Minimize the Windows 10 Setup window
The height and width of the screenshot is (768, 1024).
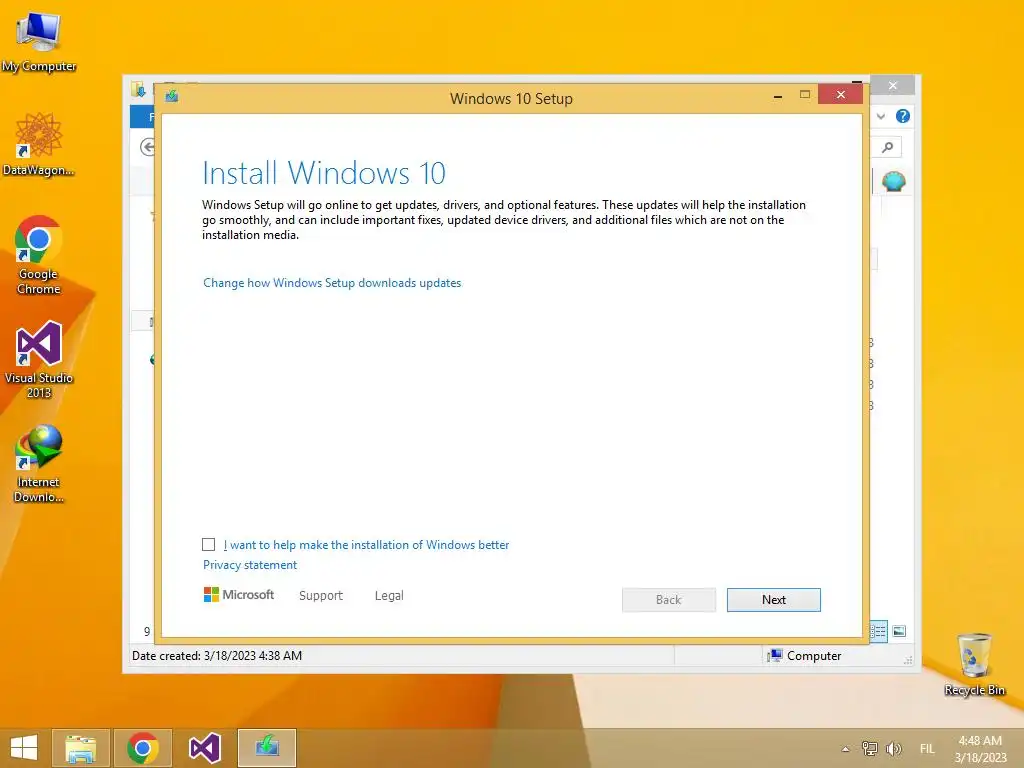[x=778, y=96]
